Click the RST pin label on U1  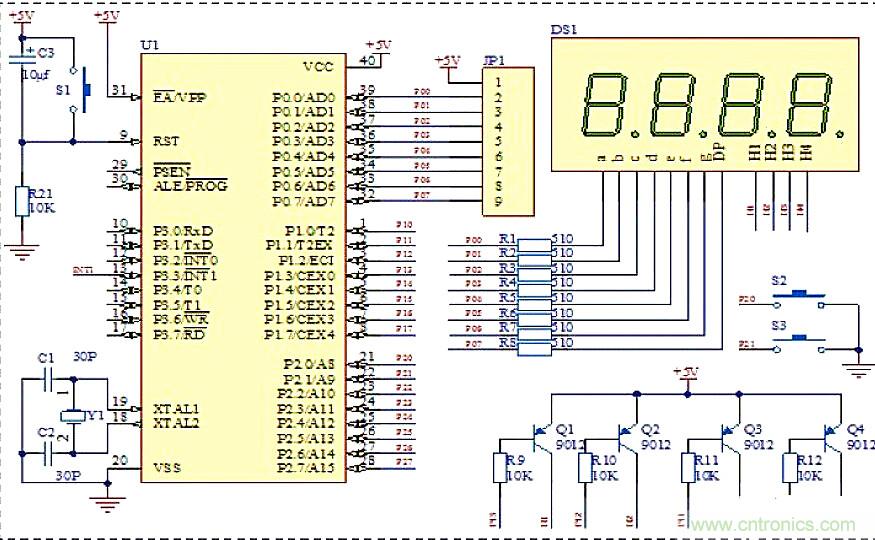167,141
